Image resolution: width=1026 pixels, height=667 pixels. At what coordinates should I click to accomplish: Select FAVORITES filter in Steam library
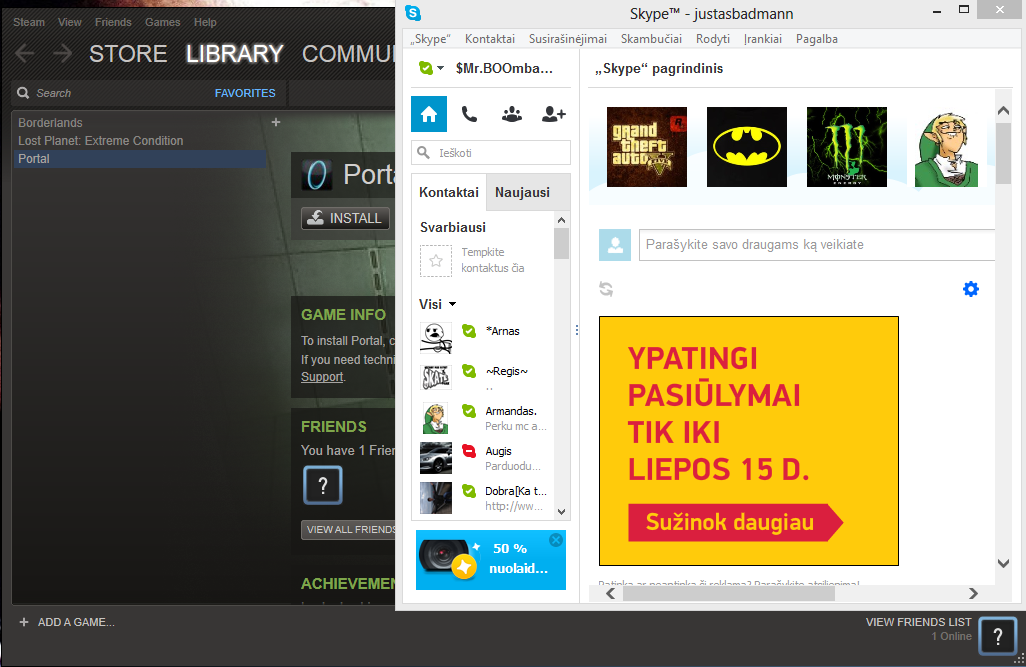(x=245, y=93)
